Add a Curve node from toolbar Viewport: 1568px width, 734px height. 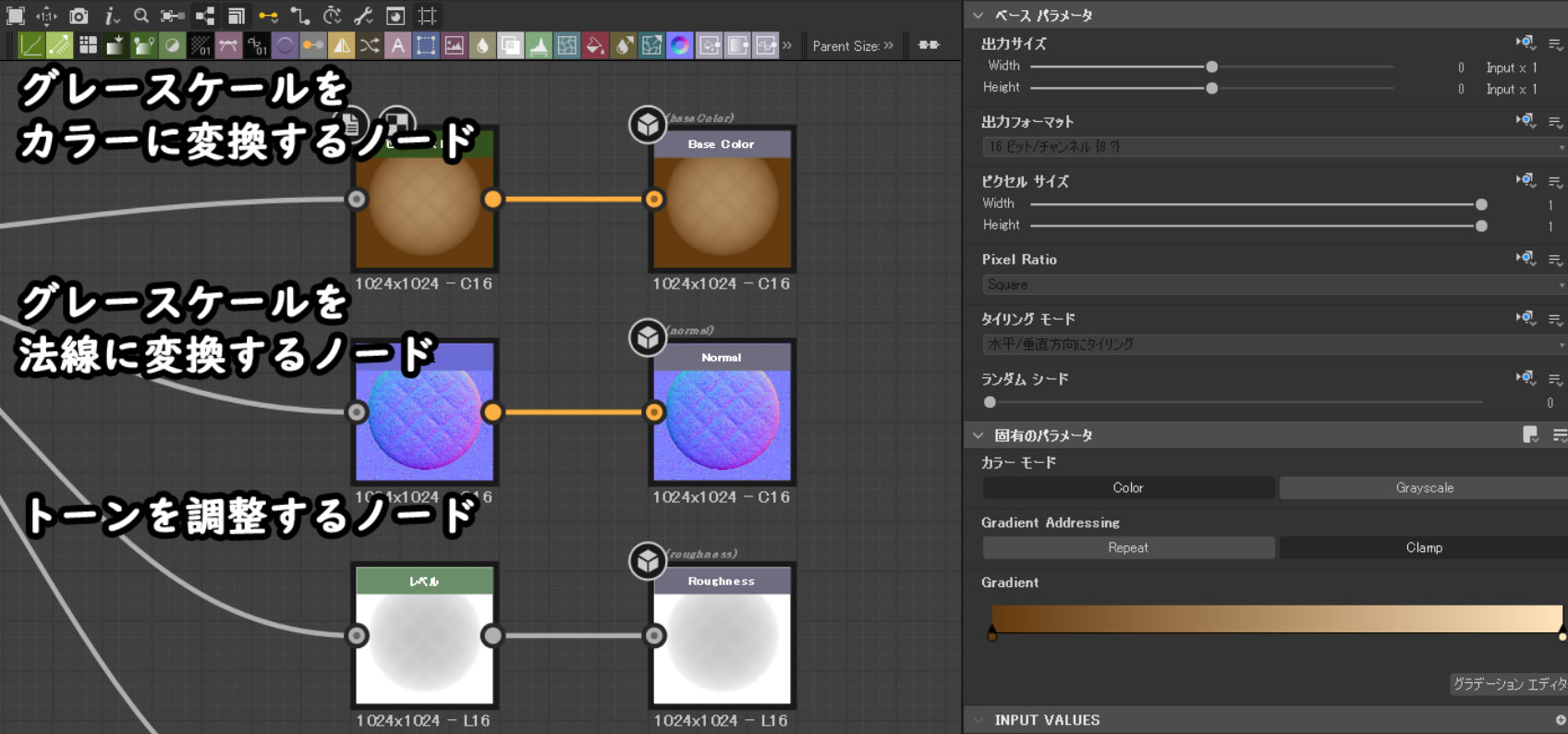point(31,45)
